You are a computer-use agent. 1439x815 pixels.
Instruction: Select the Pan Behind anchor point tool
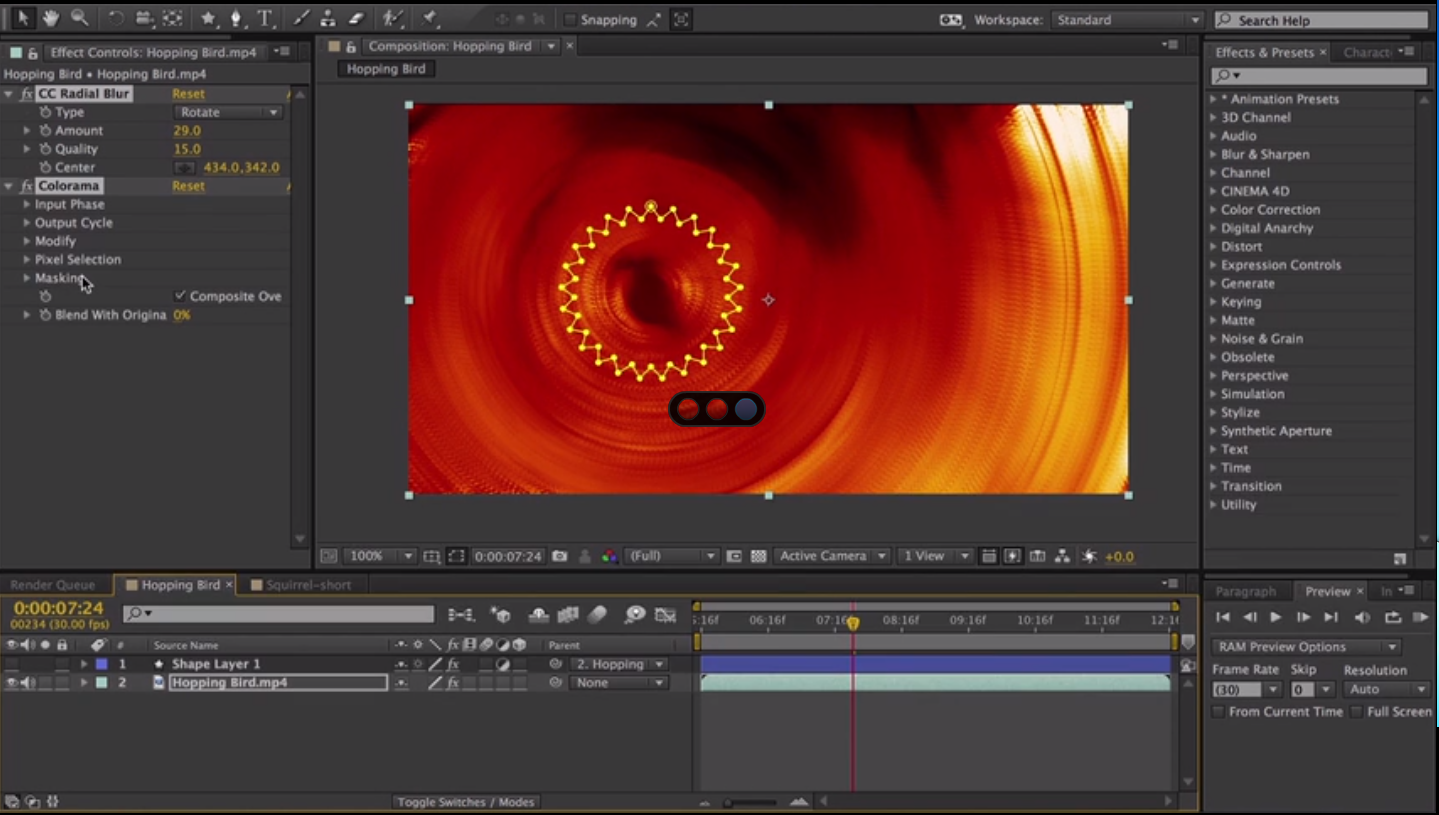(x=173, y=18)
